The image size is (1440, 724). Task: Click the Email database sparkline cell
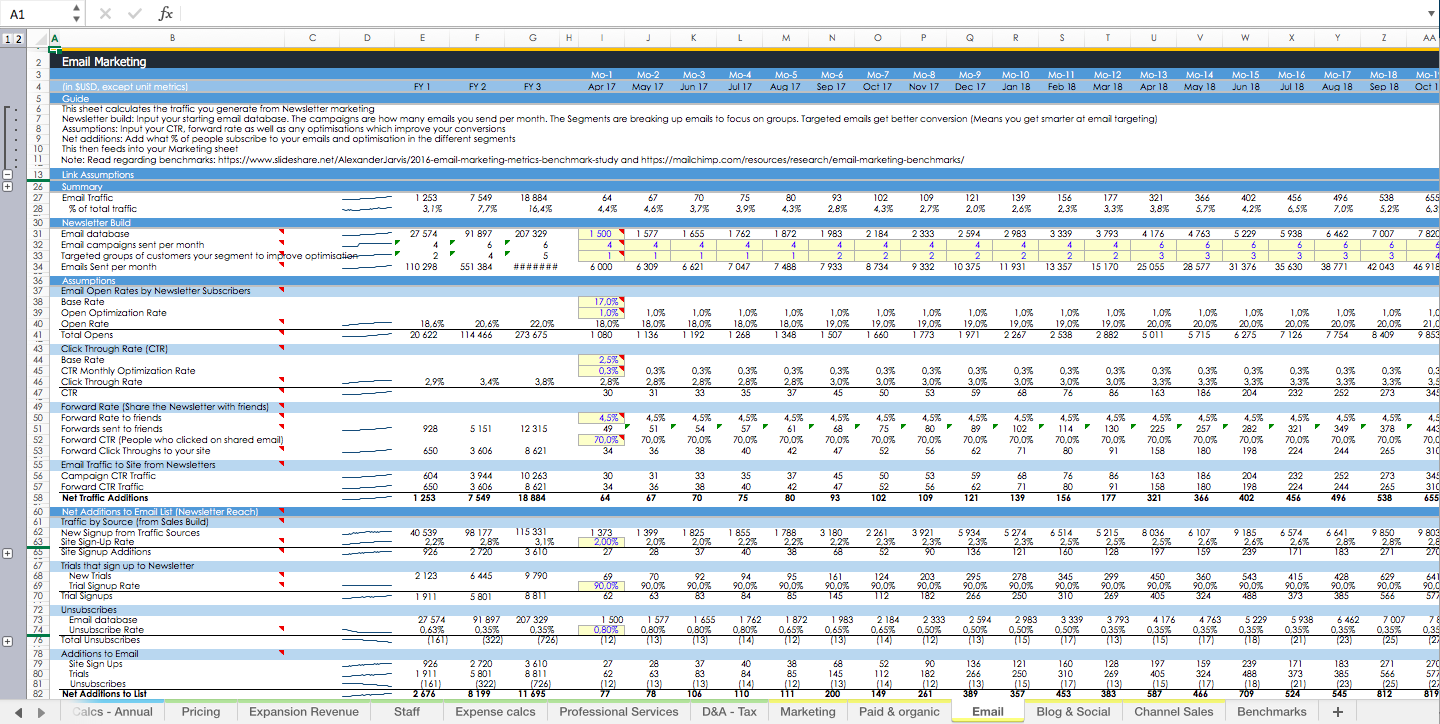coord(367,233)
